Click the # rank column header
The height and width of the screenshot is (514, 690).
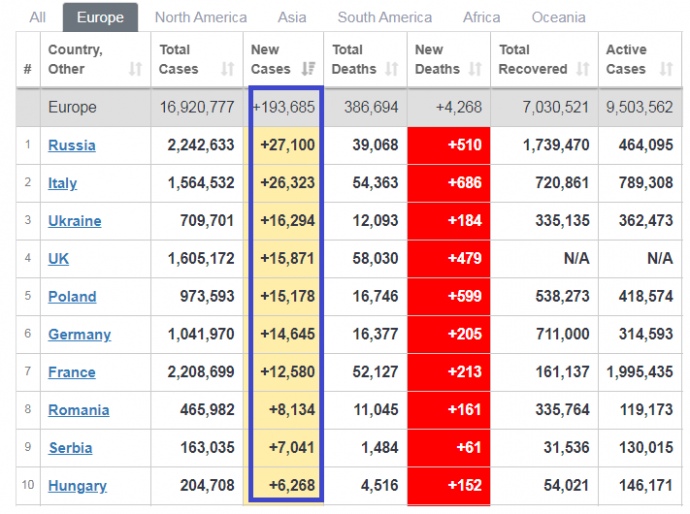click(28, 69)
